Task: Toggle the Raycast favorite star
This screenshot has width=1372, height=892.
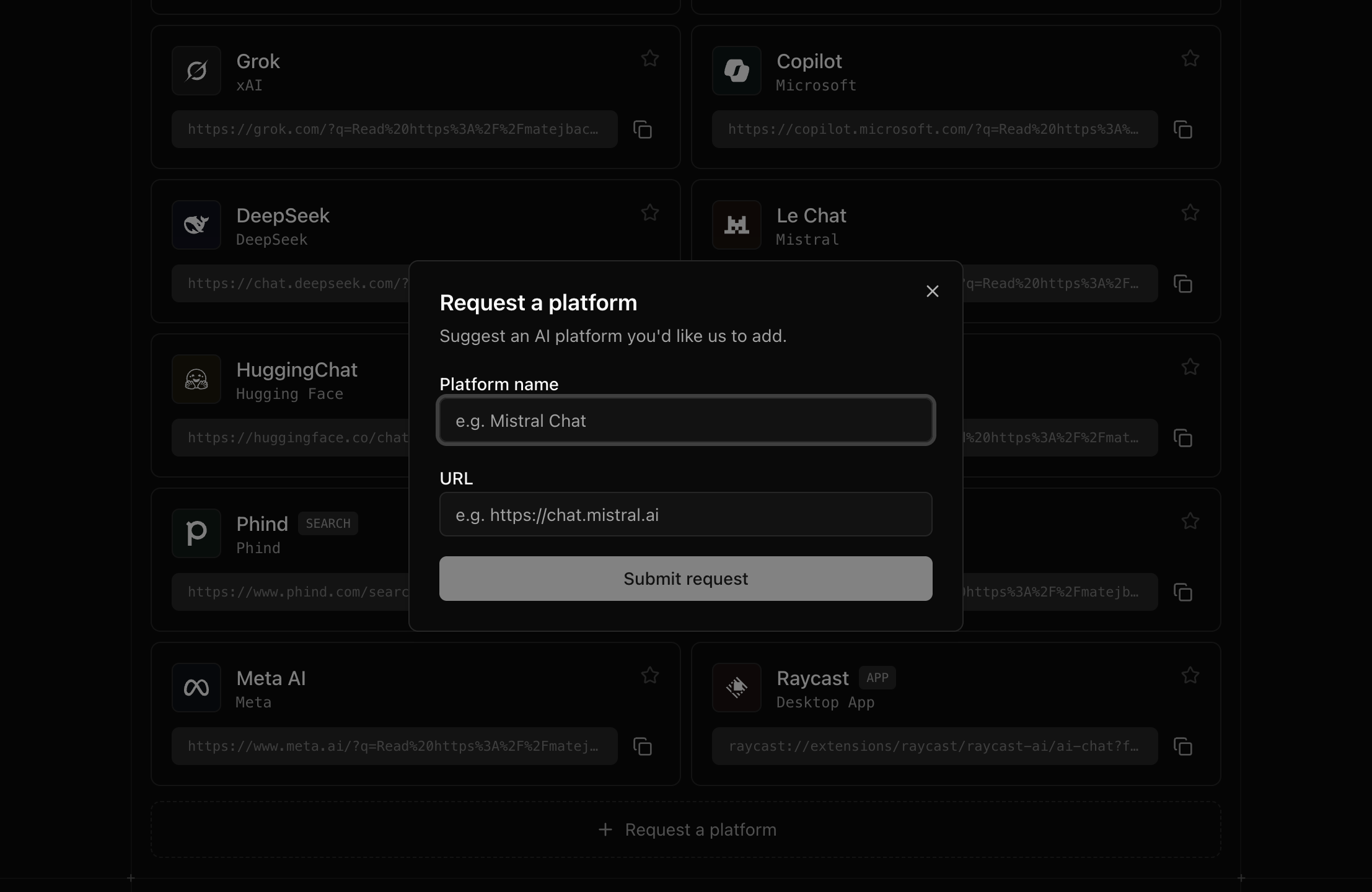Action: (x=1190, y=675)
